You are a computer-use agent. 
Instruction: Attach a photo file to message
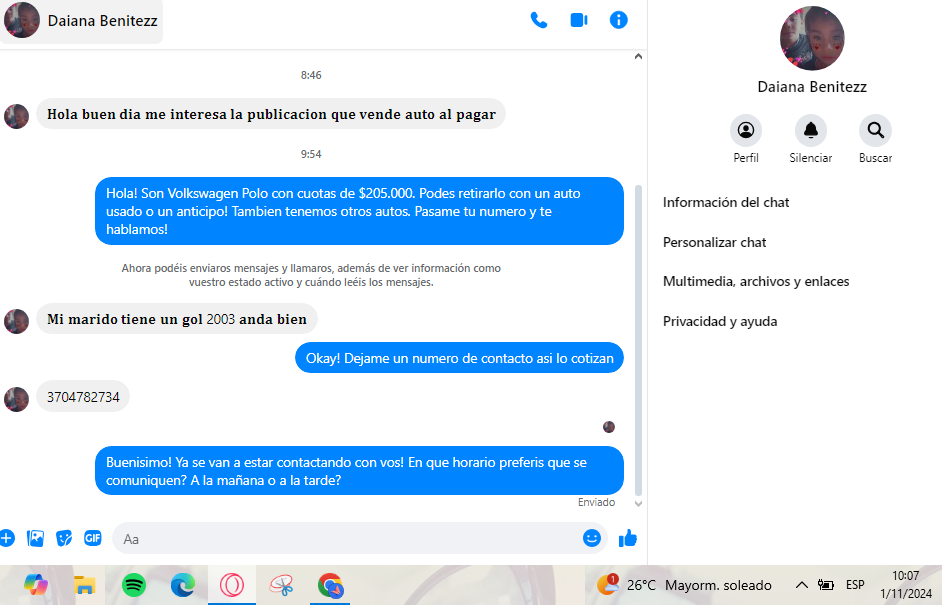coord(35,538)
